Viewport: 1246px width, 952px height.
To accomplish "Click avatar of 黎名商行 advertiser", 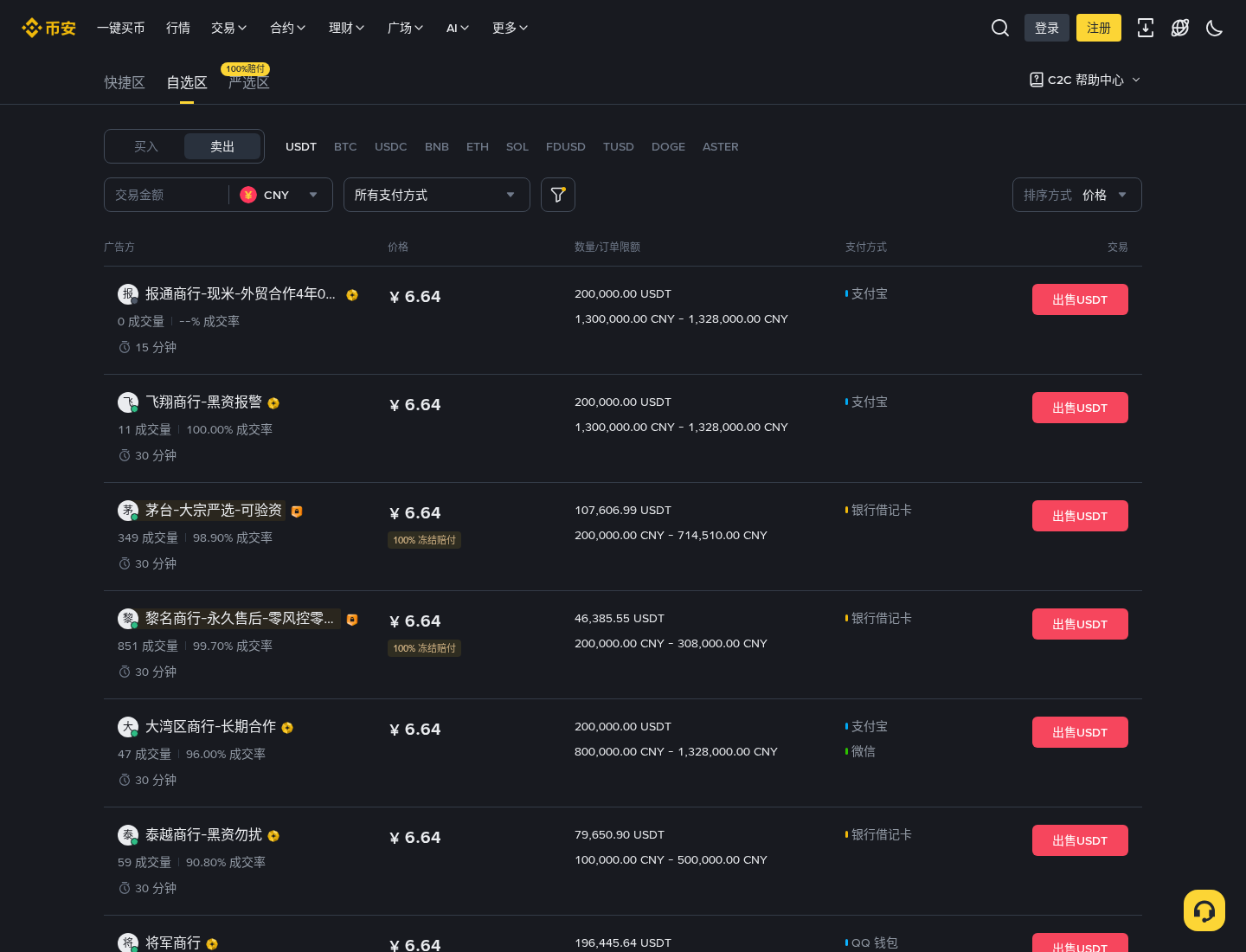I will point(128,619).
